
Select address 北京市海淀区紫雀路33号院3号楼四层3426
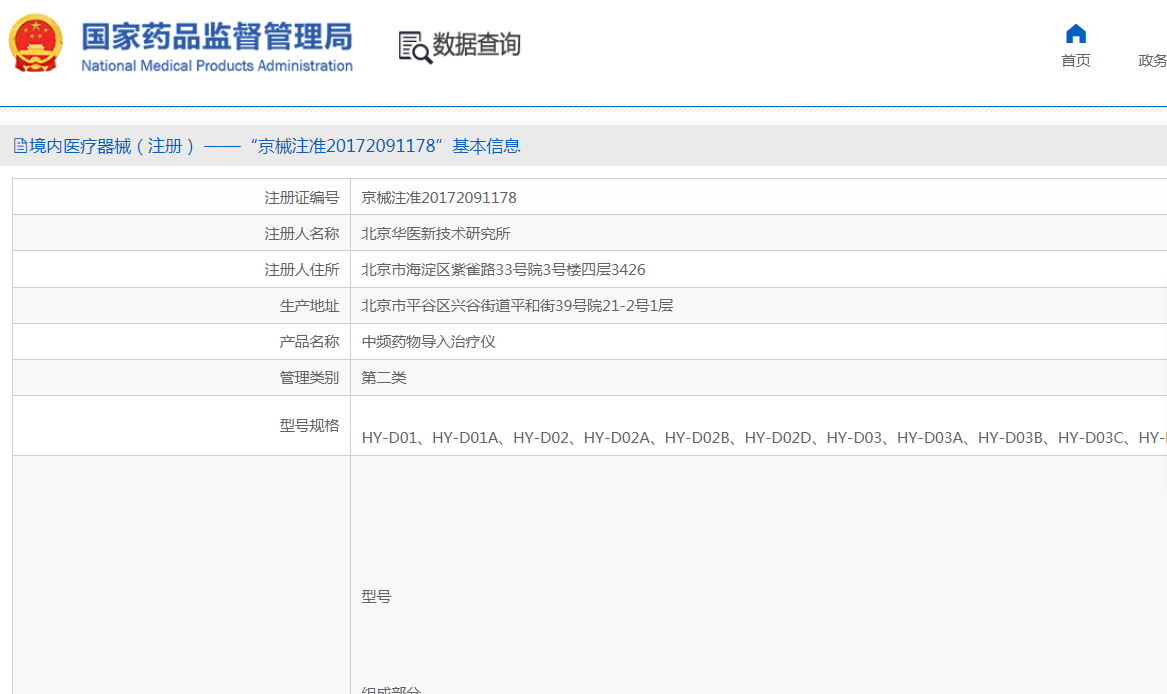[503, 270]
